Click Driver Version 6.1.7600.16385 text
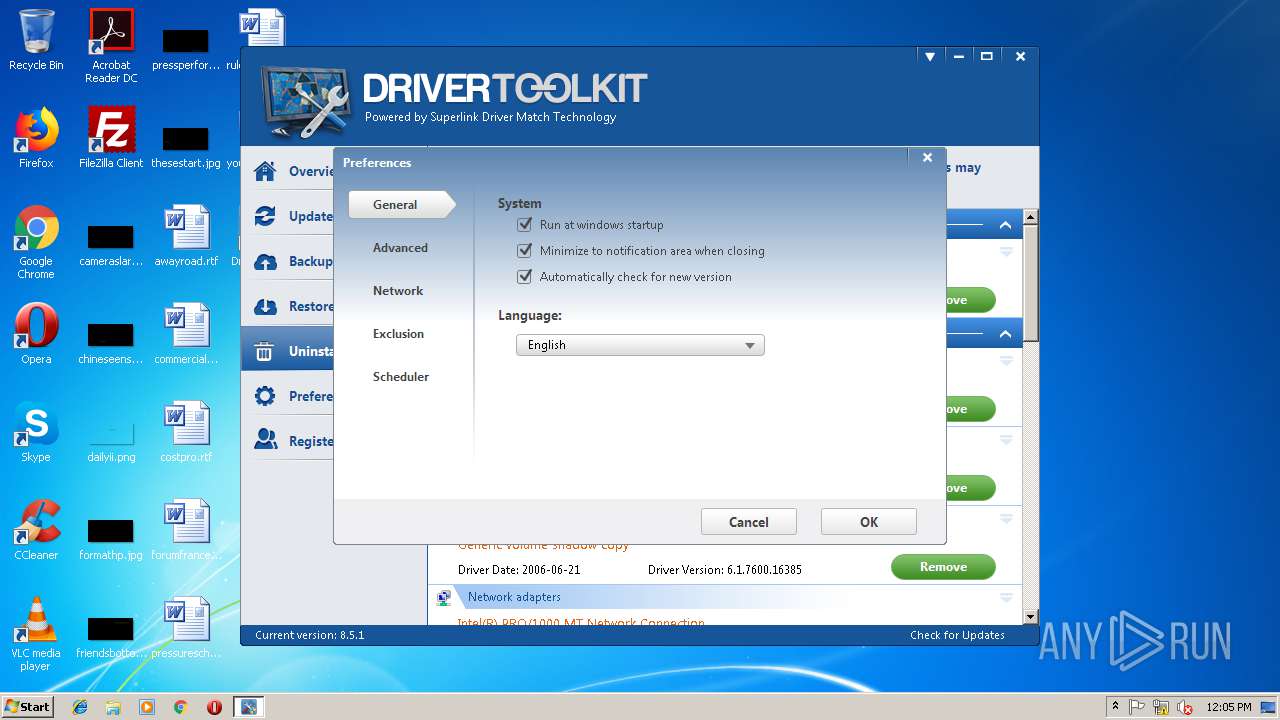This screenshot has height=720, width=1280. pos(725,570)
